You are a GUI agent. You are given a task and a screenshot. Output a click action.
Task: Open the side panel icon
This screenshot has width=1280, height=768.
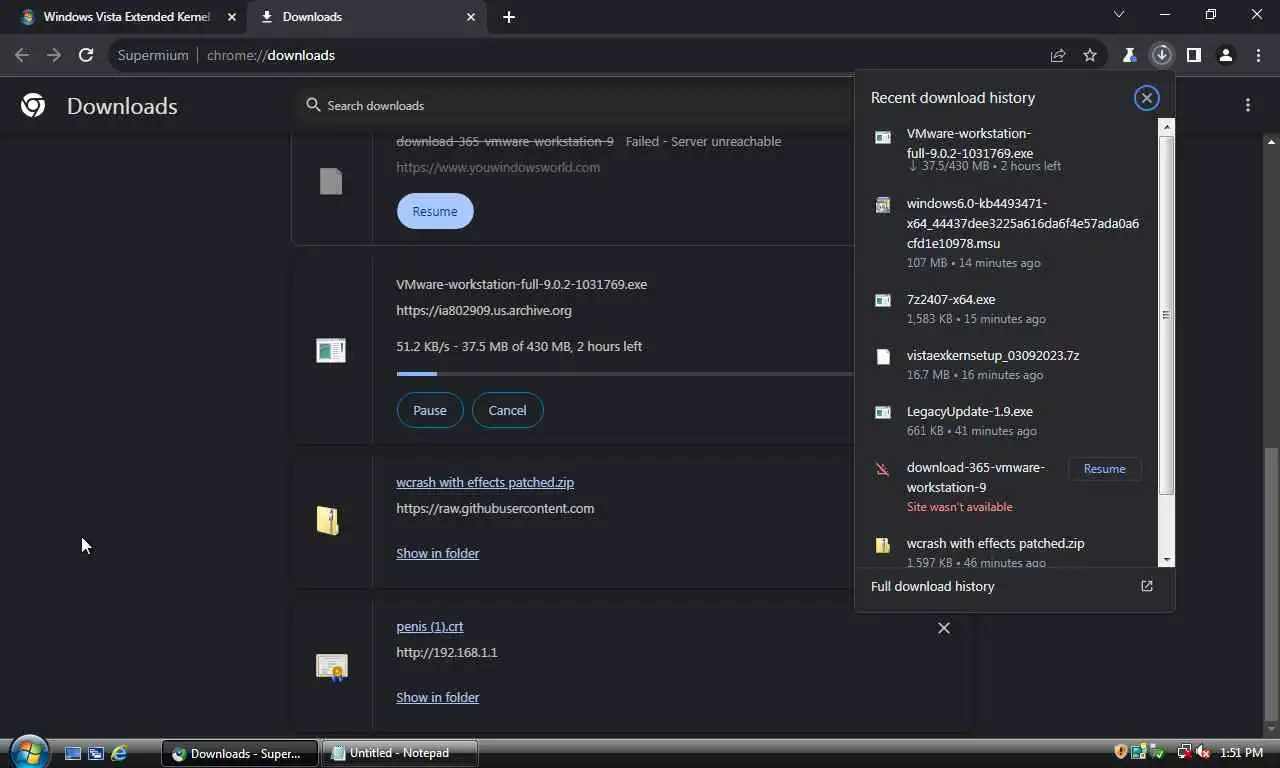click(1193, 55)
